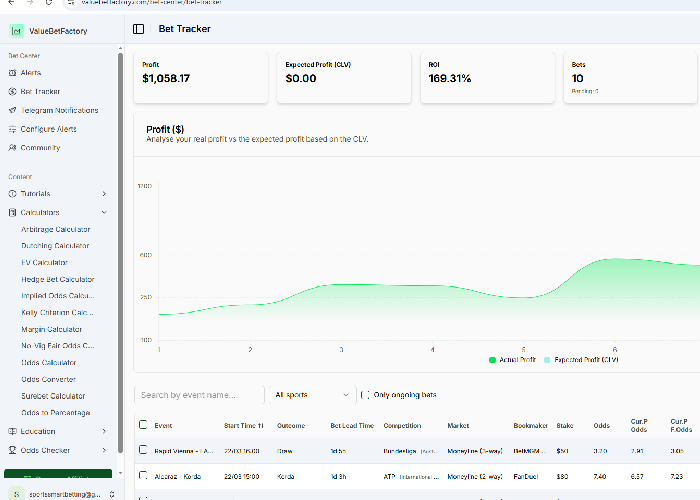Tick the Alcaraz - Korda row checkbox
Screen dimensions: 700x500
pos(143,475)
